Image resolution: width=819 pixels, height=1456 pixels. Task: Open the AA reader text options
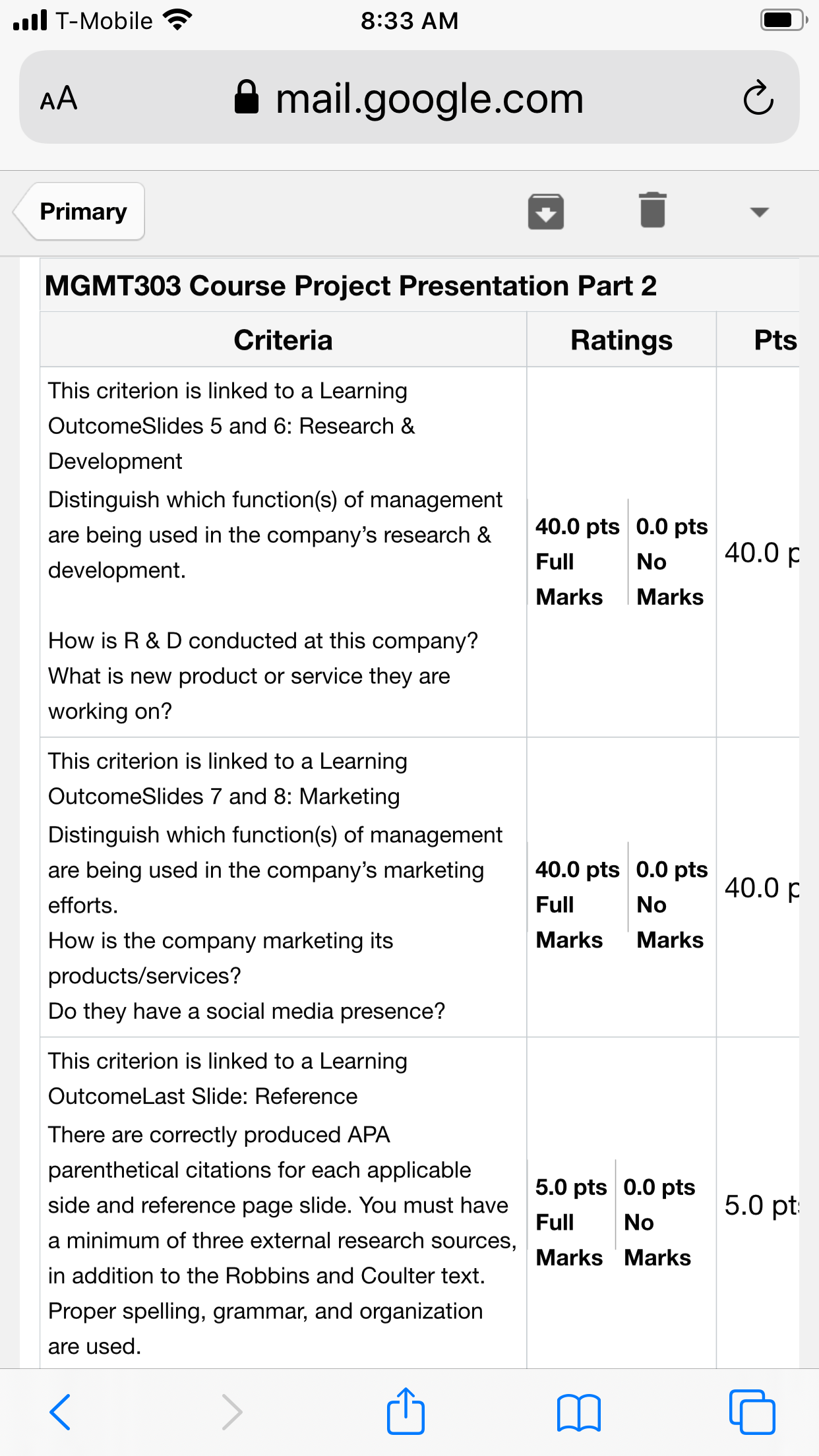[x=59, y=98]
